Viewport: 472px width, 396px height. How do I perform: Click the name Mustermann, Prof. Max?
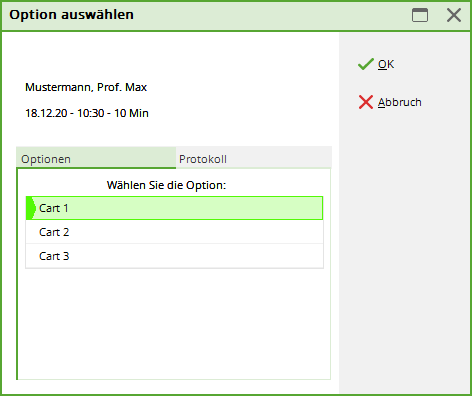coord(86,87)
